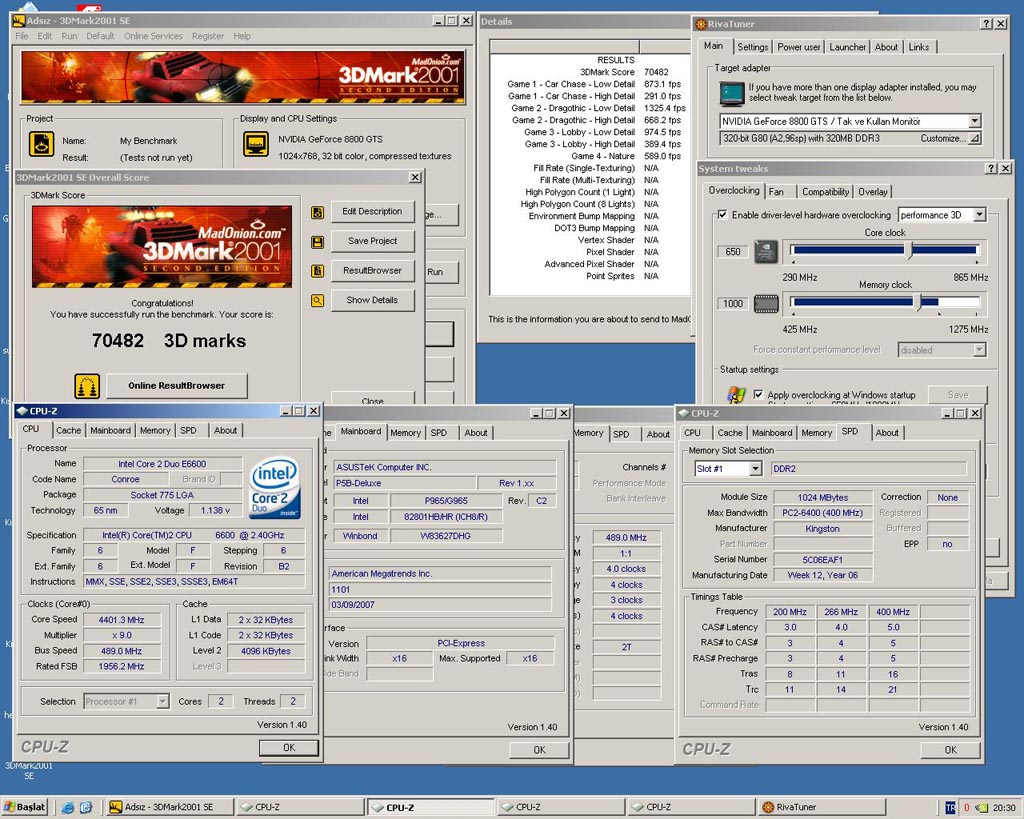1024x819 pixels.
Task: Click the RivaTuner Customize expander triangle
Action: tap(974, 138)
